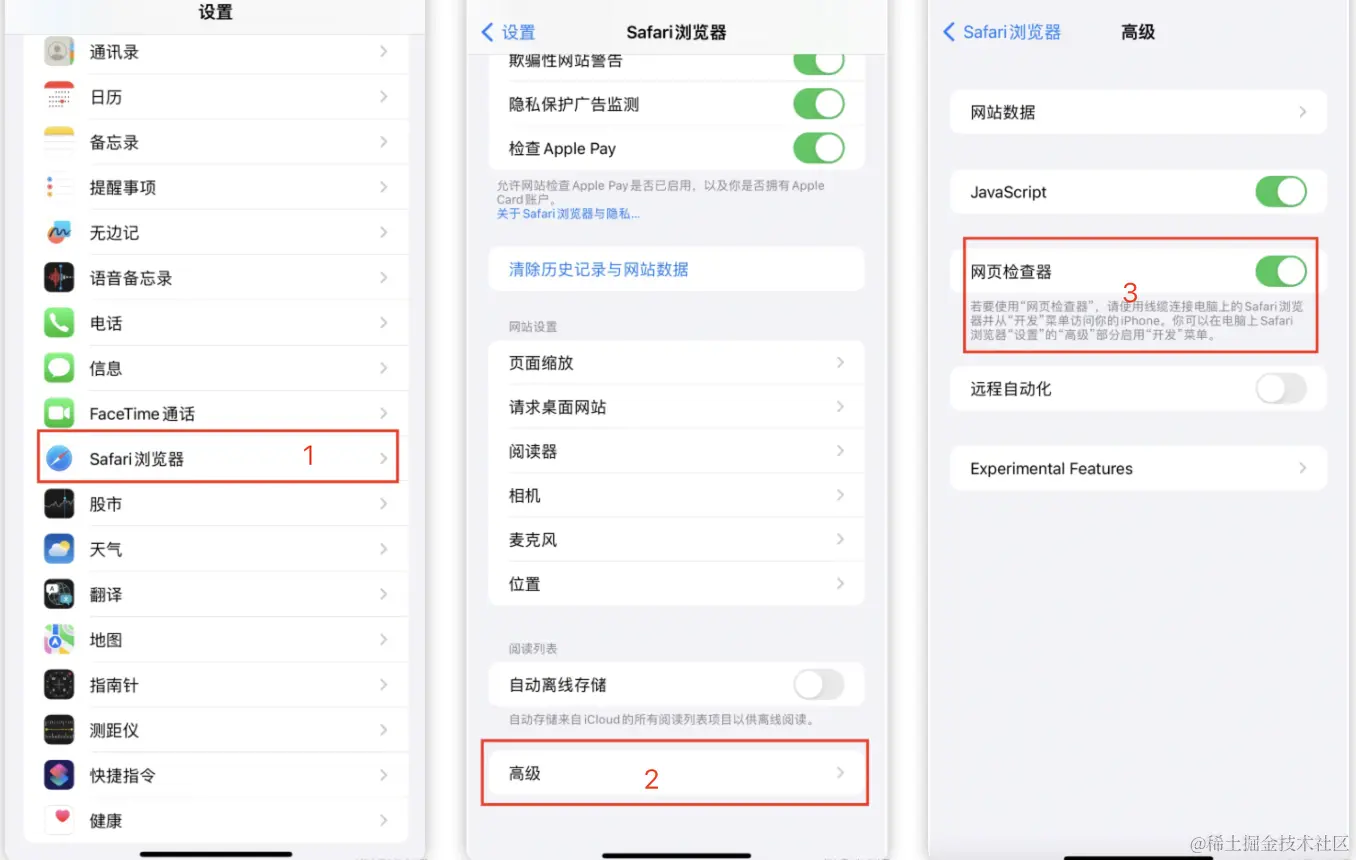Open 位置 row chevron
Screen dimensions: 1356x860
840,583
